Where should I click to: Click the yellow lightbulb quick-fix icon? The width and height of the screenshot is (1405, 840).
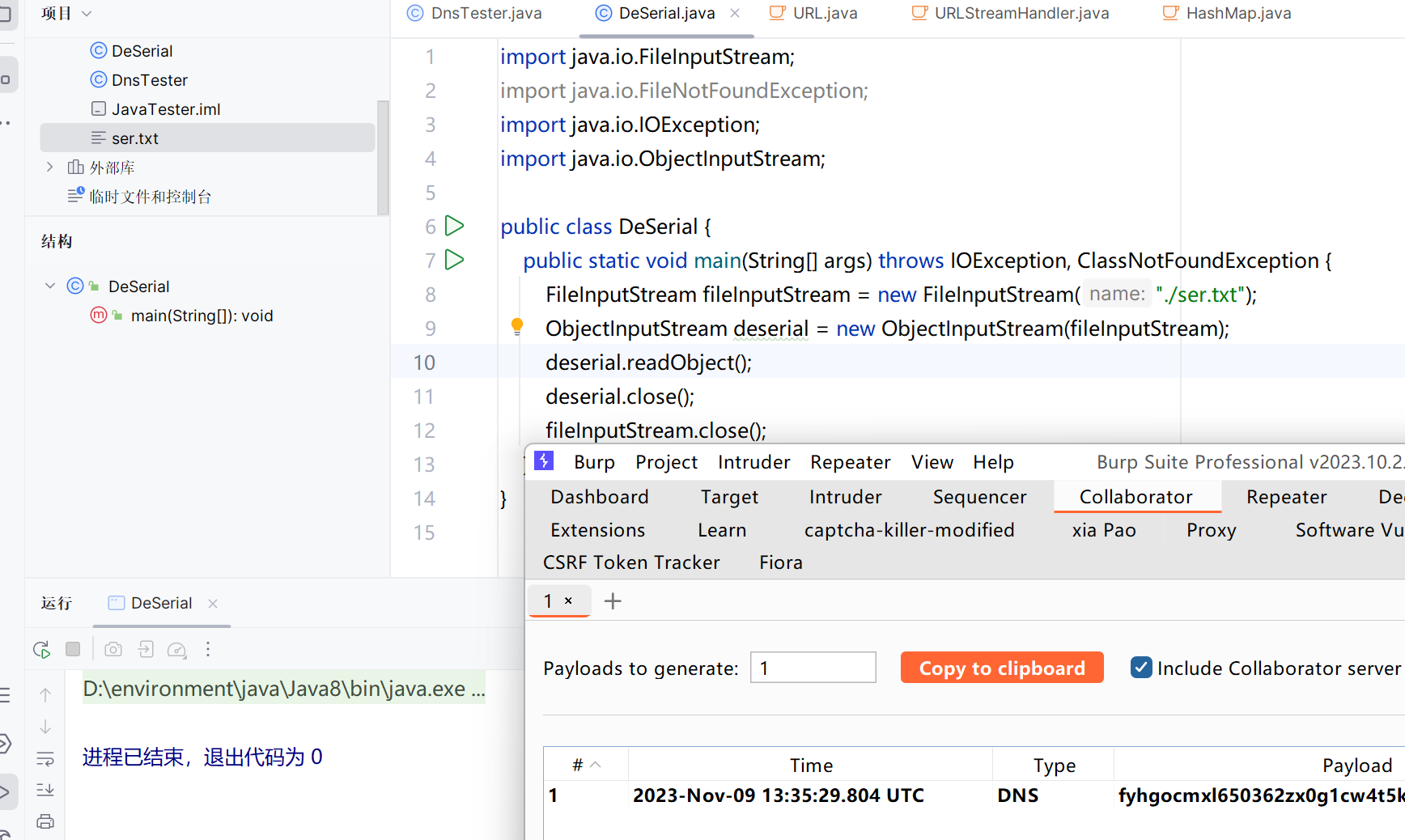(517, 326)
